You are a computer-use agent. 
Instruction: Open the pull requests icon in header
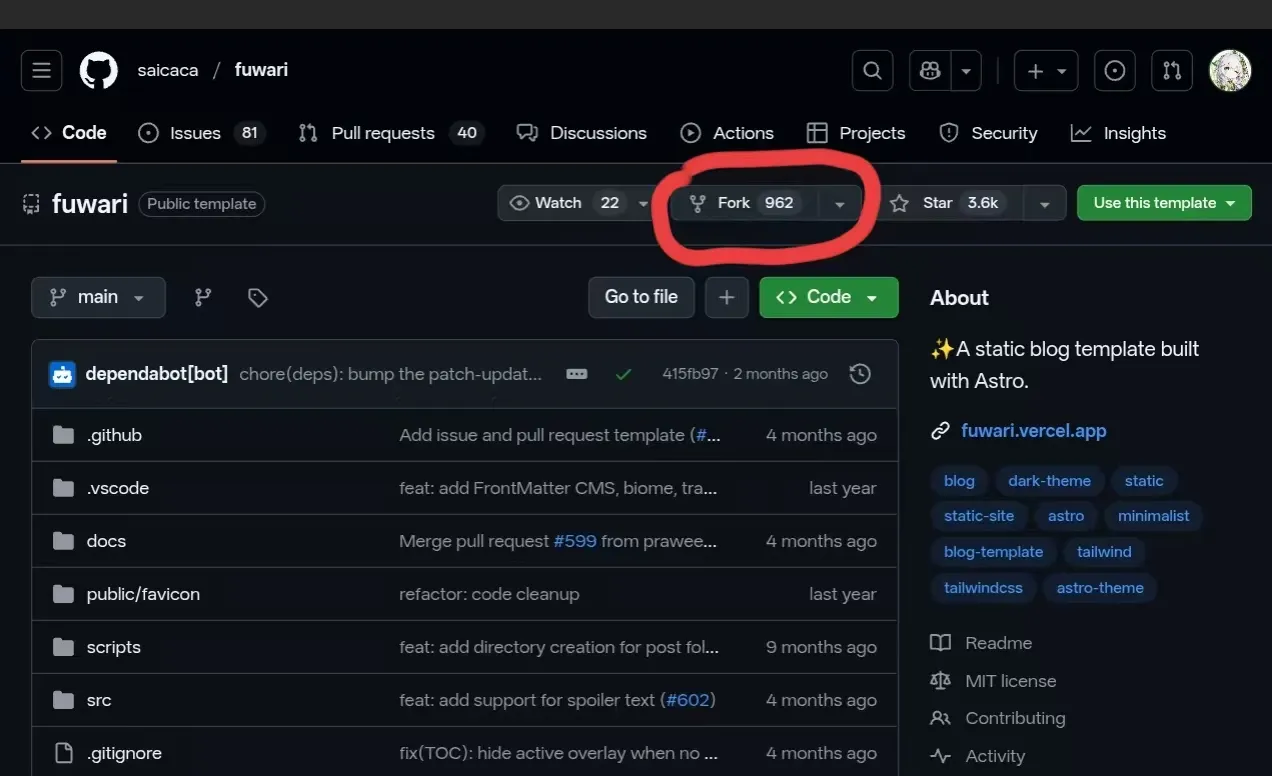coord(1171,70)
